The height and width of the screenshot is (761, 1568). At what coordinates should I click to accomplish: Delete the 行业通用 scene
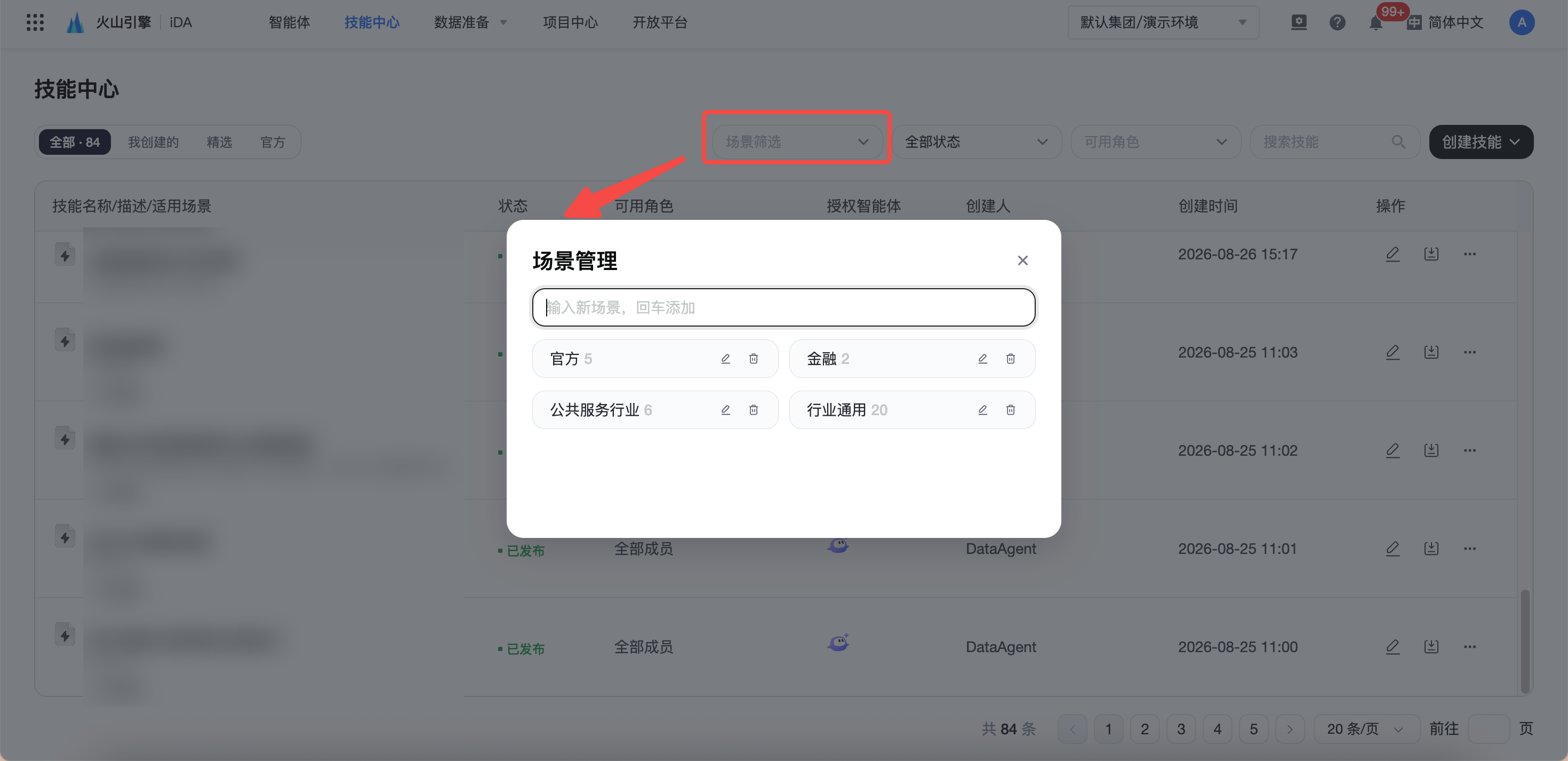pyautogui.click(x=1011, y=410)
